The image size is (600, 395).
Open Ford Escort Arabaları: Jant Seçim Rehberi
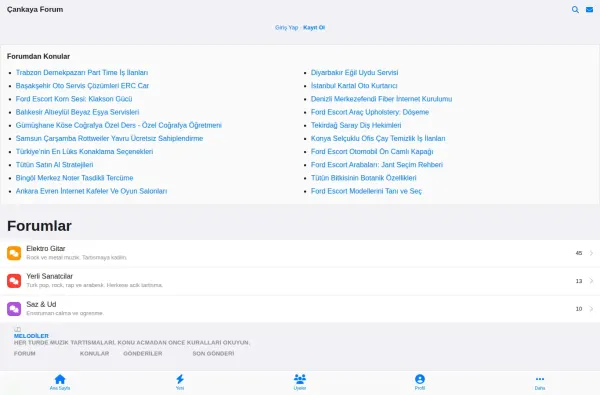[377, 165]
